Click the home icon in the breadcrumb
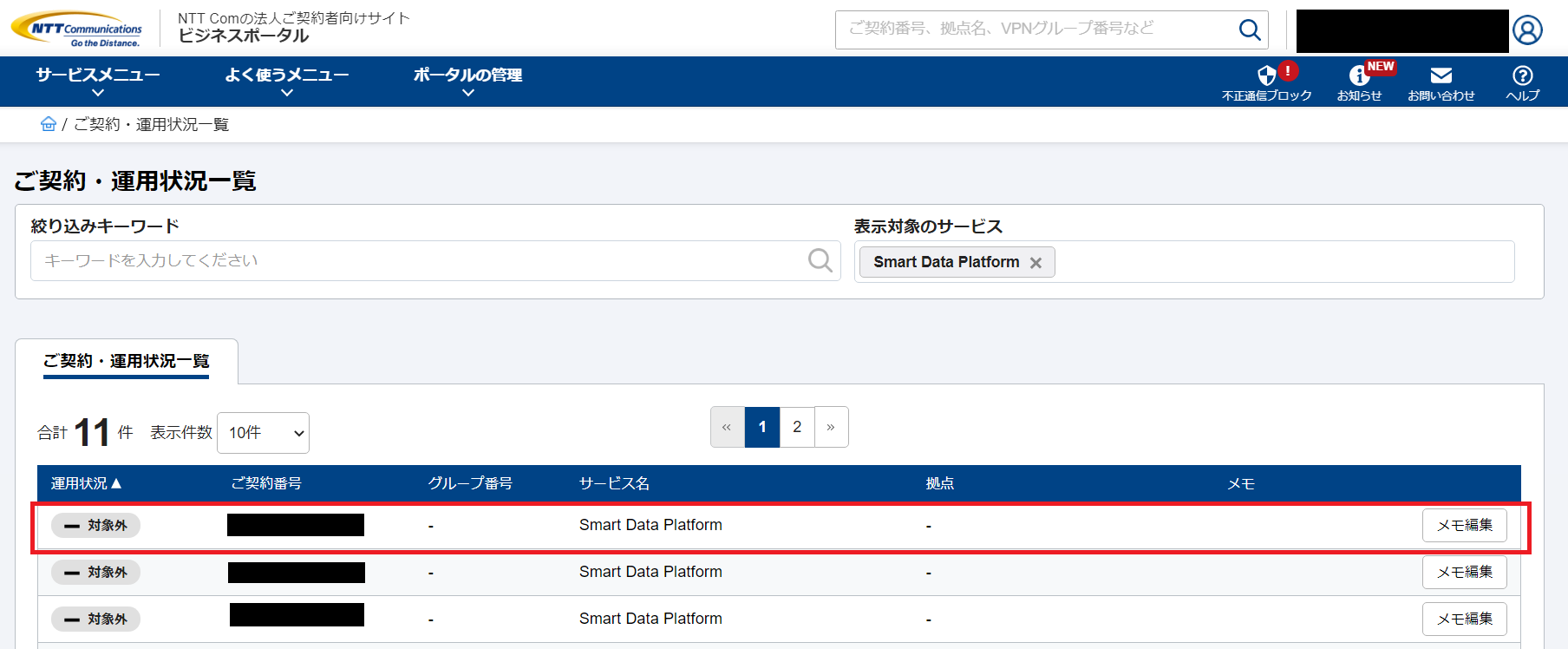The height and width of the screenshot is (649, 1568). (49, 124)
